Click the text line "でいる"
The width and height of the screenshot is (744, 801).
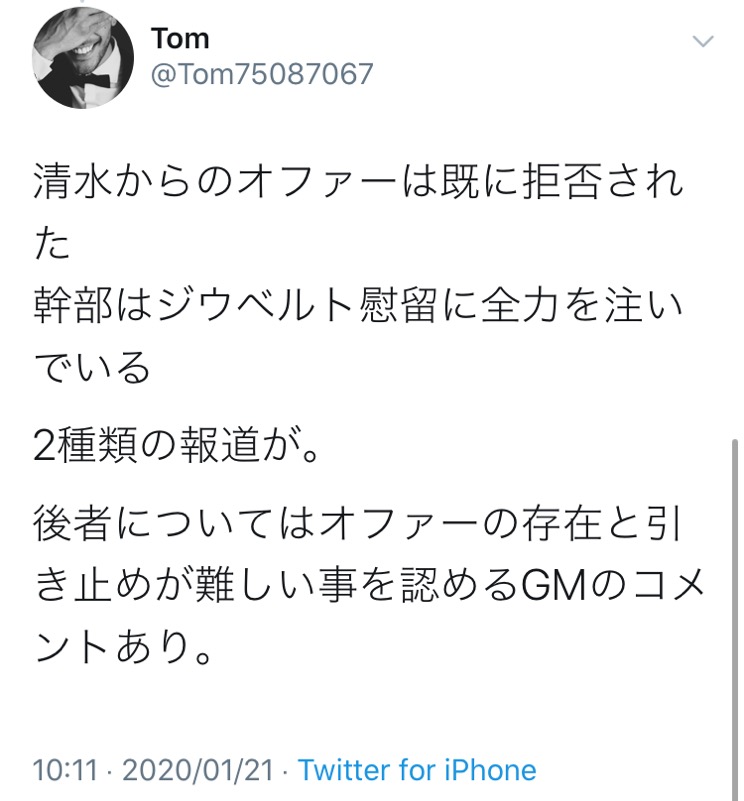[92, 367]
